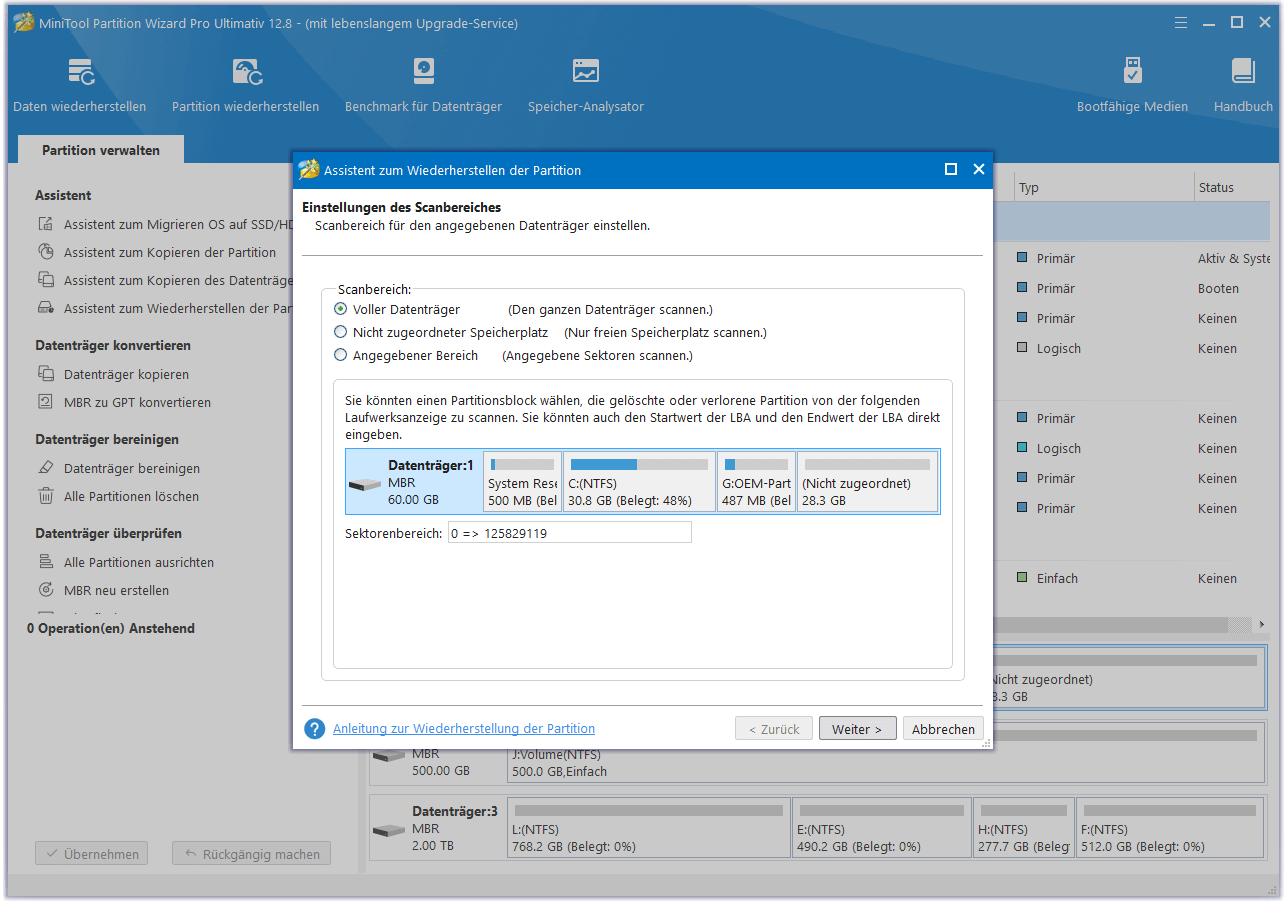1285x903 pixels.
Task: Click the MiniTool app logo in title bar
Action: coord(23,23)
